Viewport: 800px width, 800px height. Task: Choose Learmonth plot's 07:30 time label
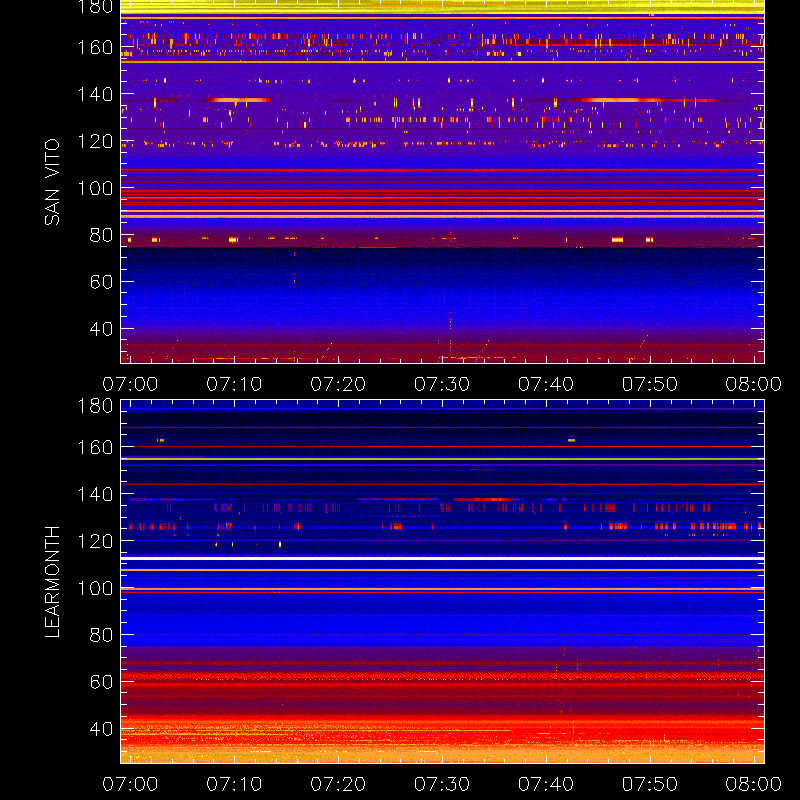tap(442, 784)
